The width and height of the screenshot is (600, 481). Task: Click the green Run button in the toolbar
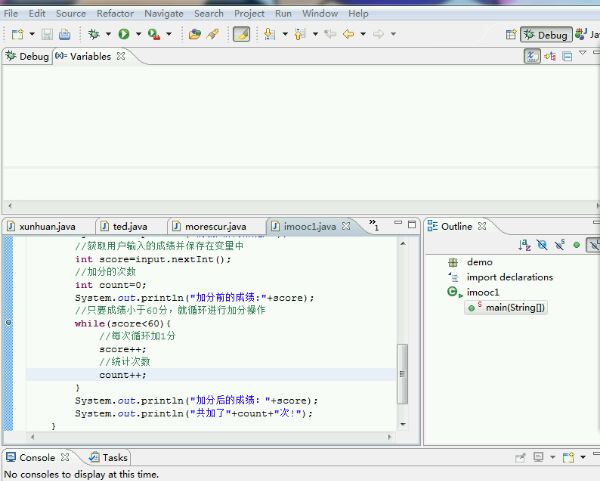124,34
